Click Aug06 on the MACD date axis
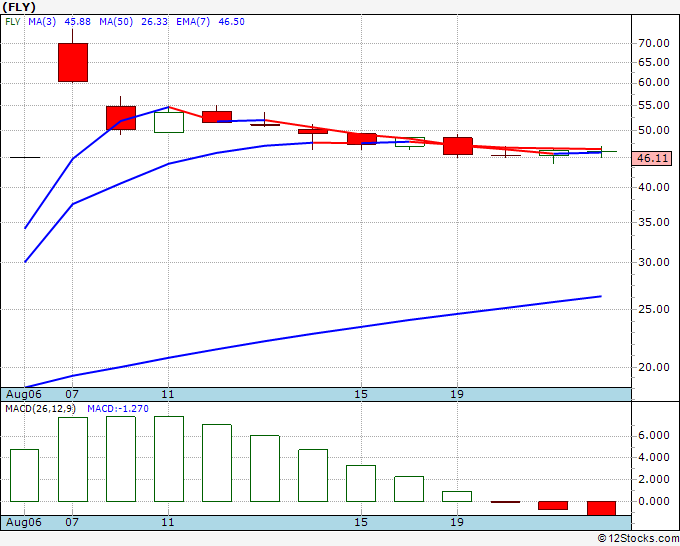Image resolution: width=680 pixels, height=546 pixels. click(24, 522)
